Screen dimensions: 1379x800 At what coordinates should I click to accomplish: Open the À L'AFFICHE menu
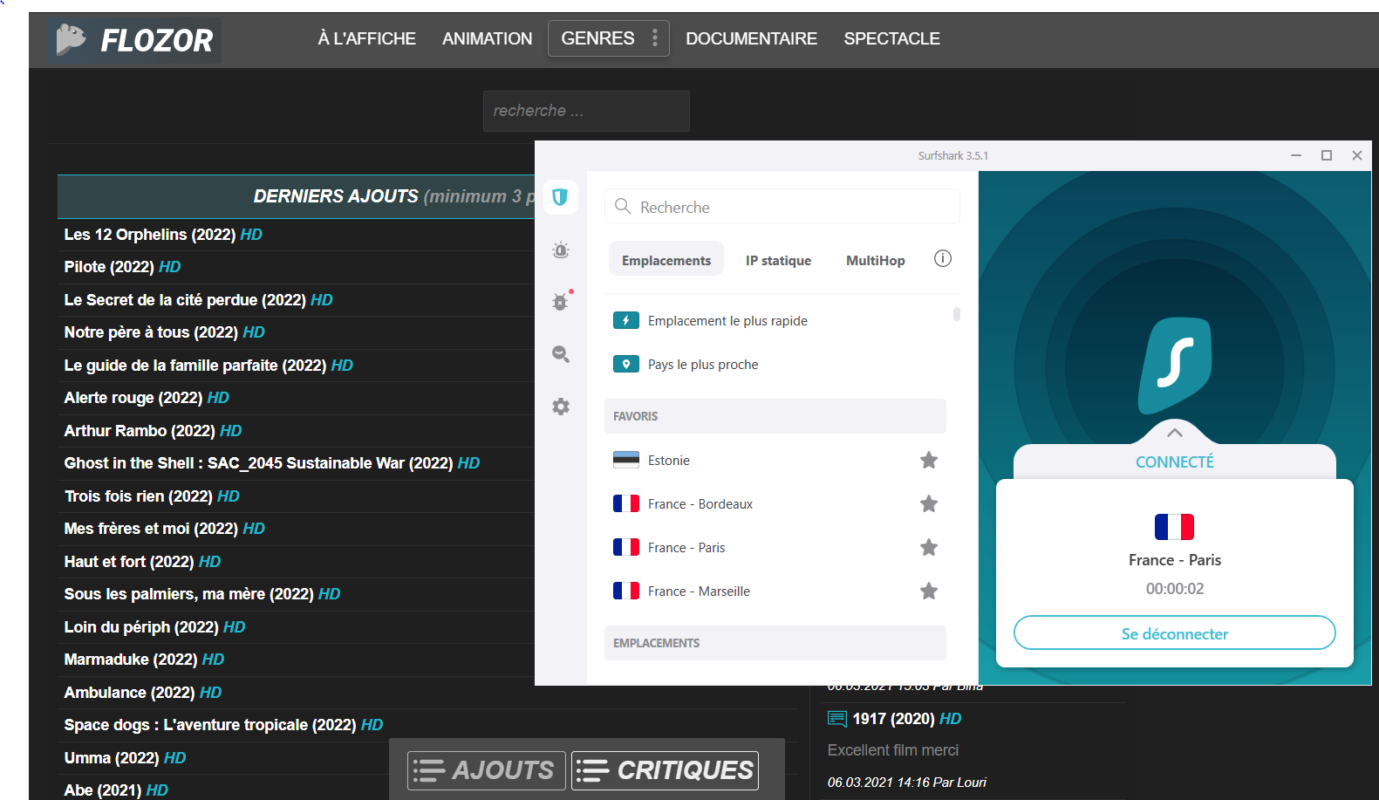[x=367, y=39]
